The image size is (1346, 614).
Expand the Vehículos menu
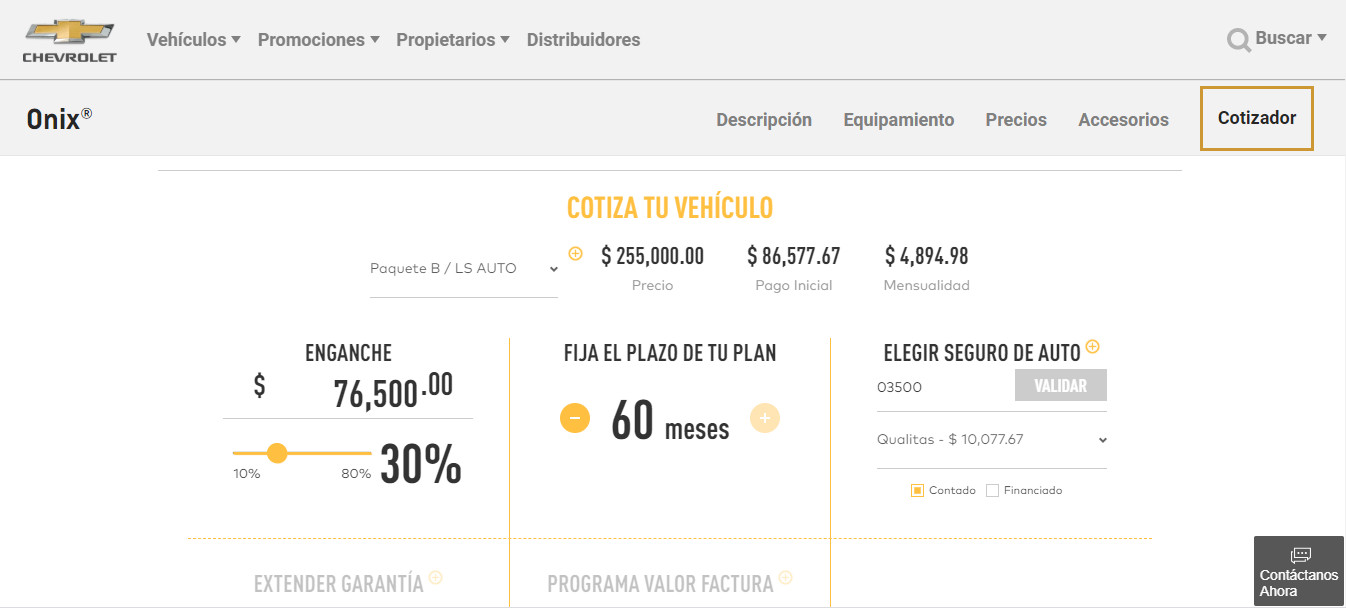click(193, 40)
